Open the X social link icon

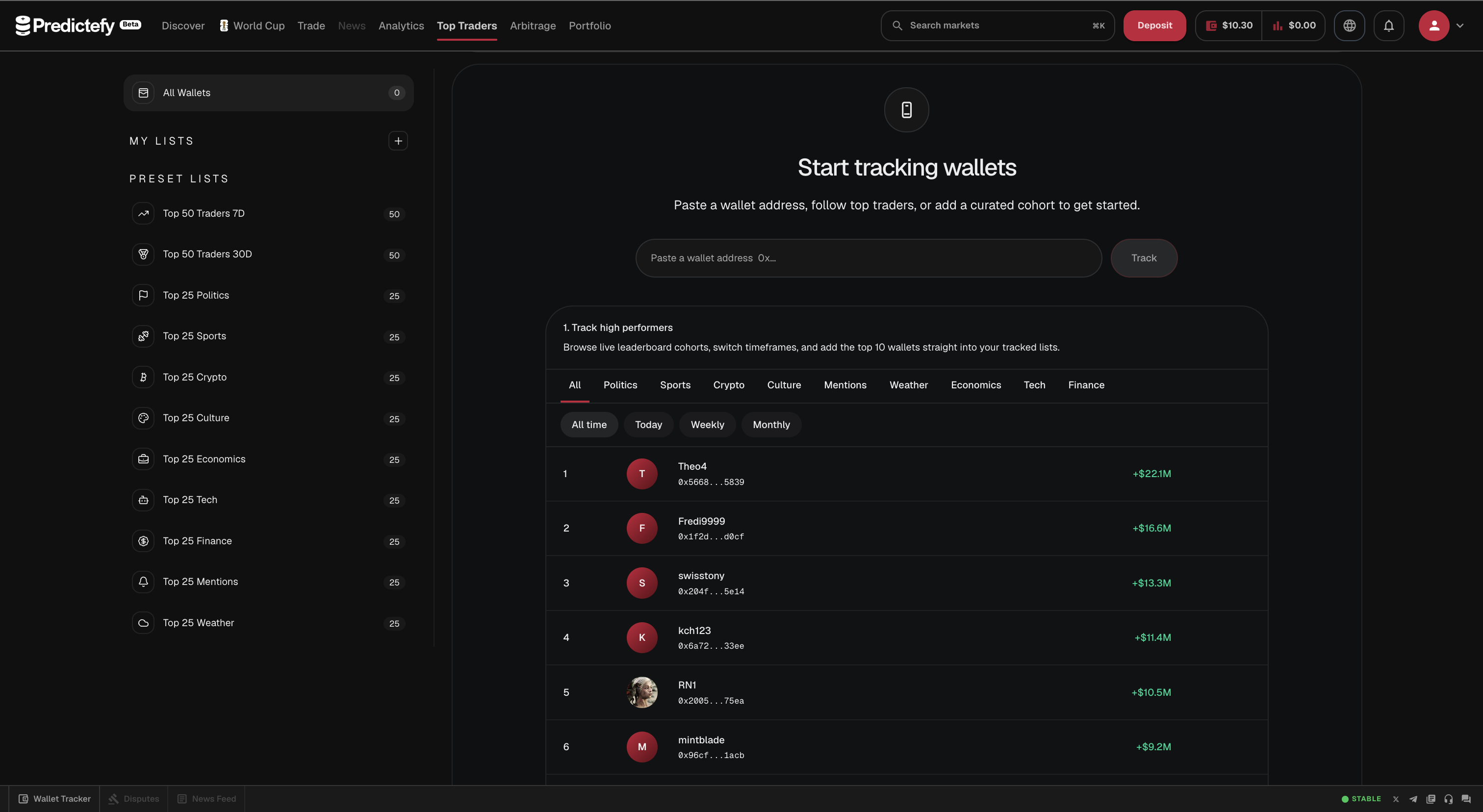1396,799
